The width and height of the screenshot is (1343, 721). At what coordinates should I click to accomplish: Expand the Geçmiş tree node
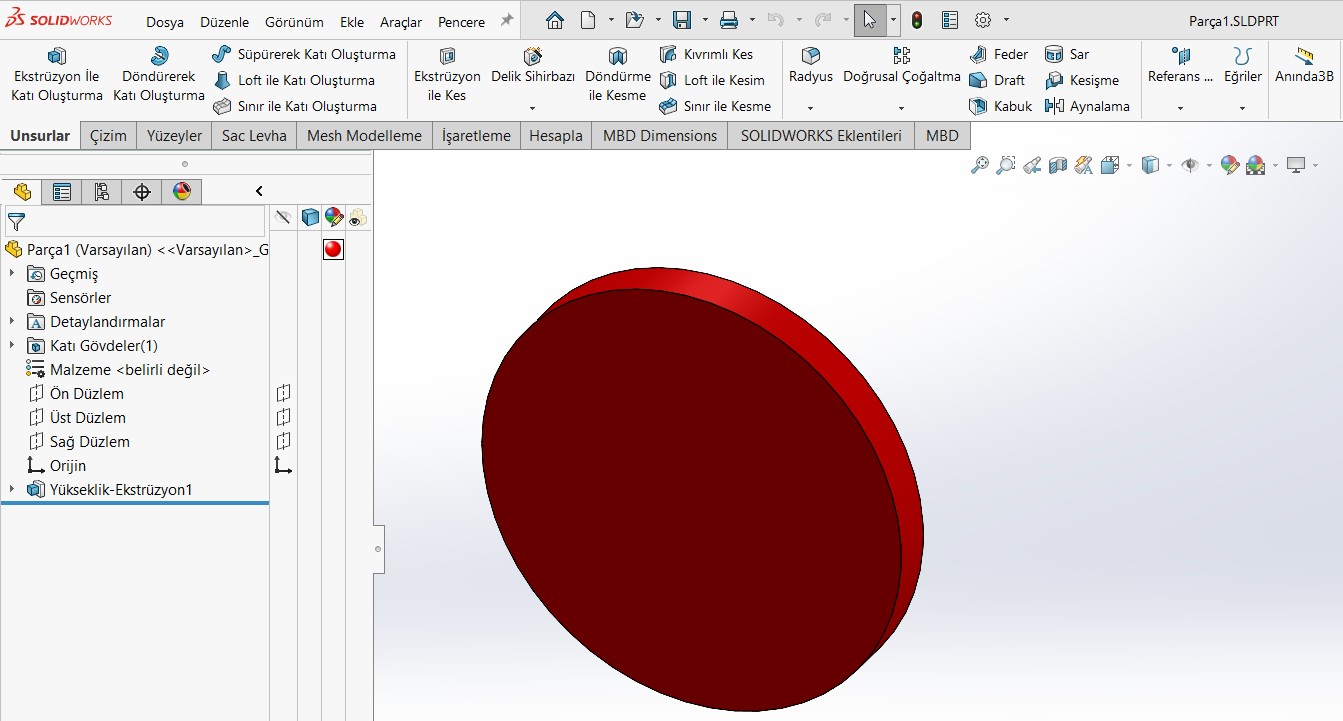click(x=12, y=273)
